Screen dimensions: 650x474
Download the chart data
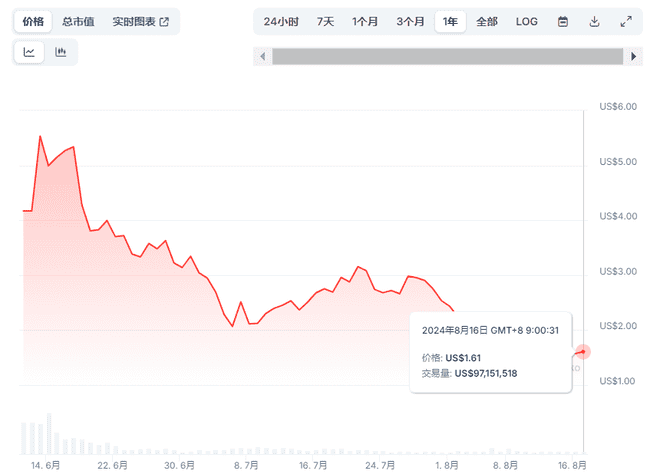(594, 21)
